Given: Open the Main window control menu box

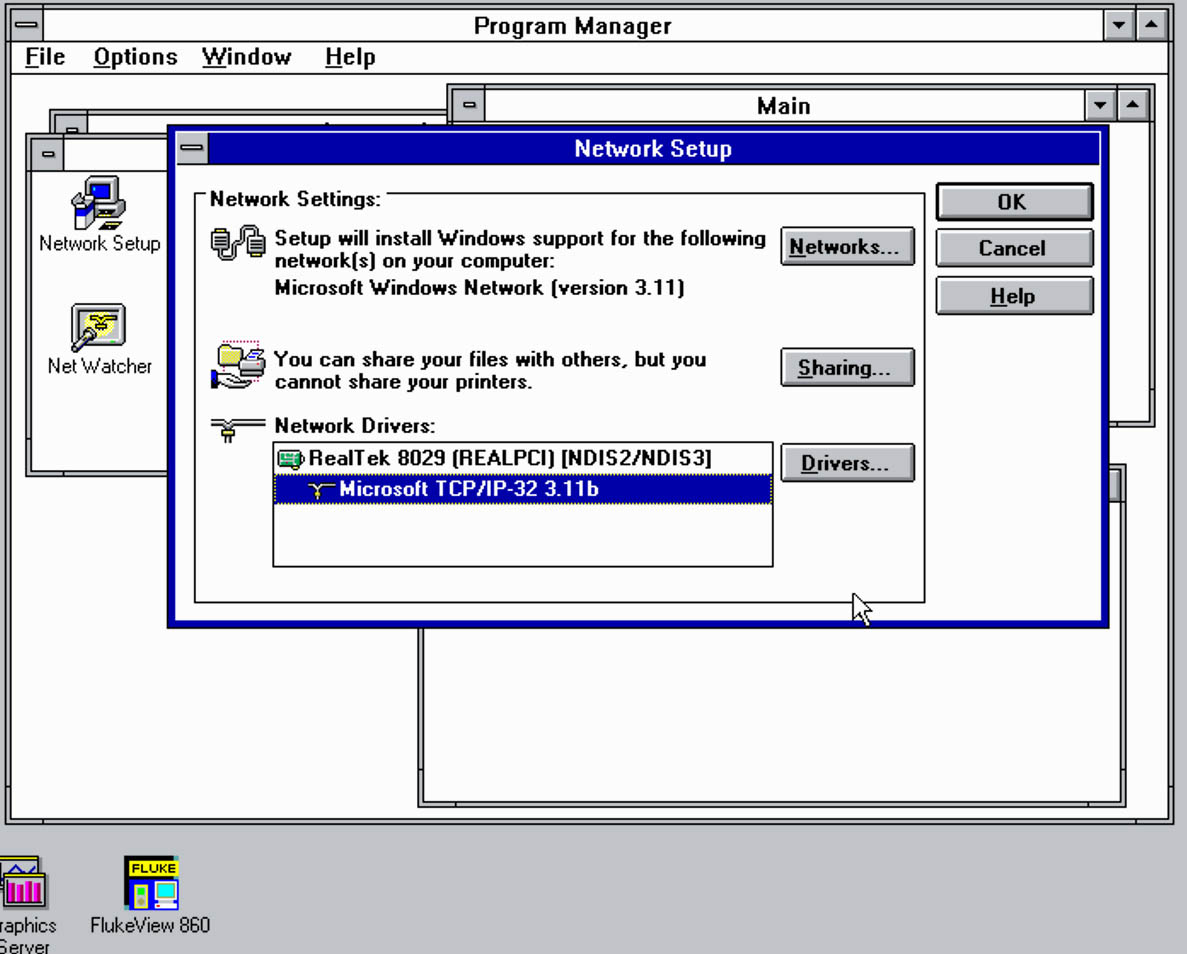Looking at the screenshot, I should click(x=469, y=105).
